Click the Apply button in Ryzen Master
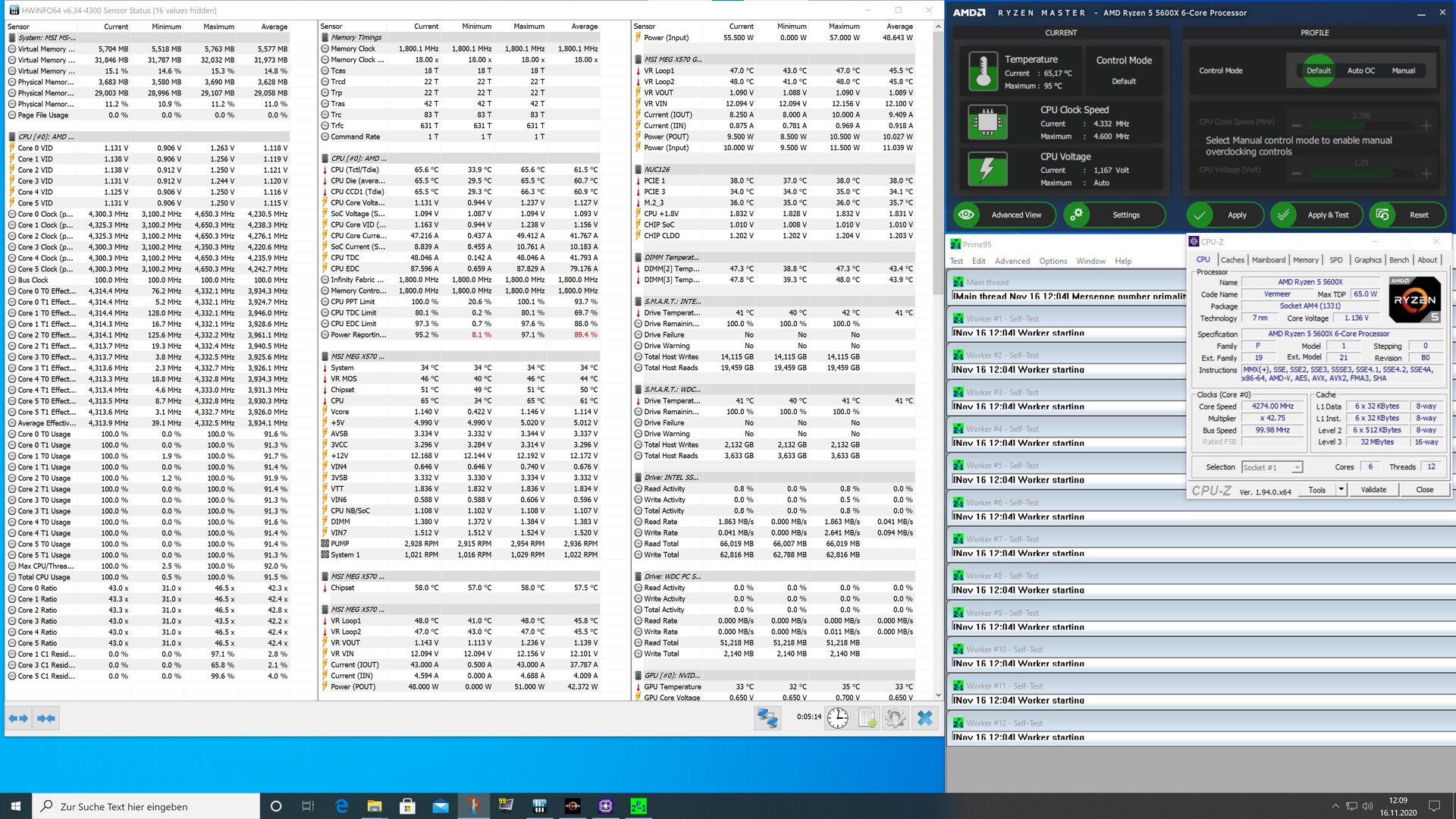The image size is (1456, 819). coord(1225,215)
